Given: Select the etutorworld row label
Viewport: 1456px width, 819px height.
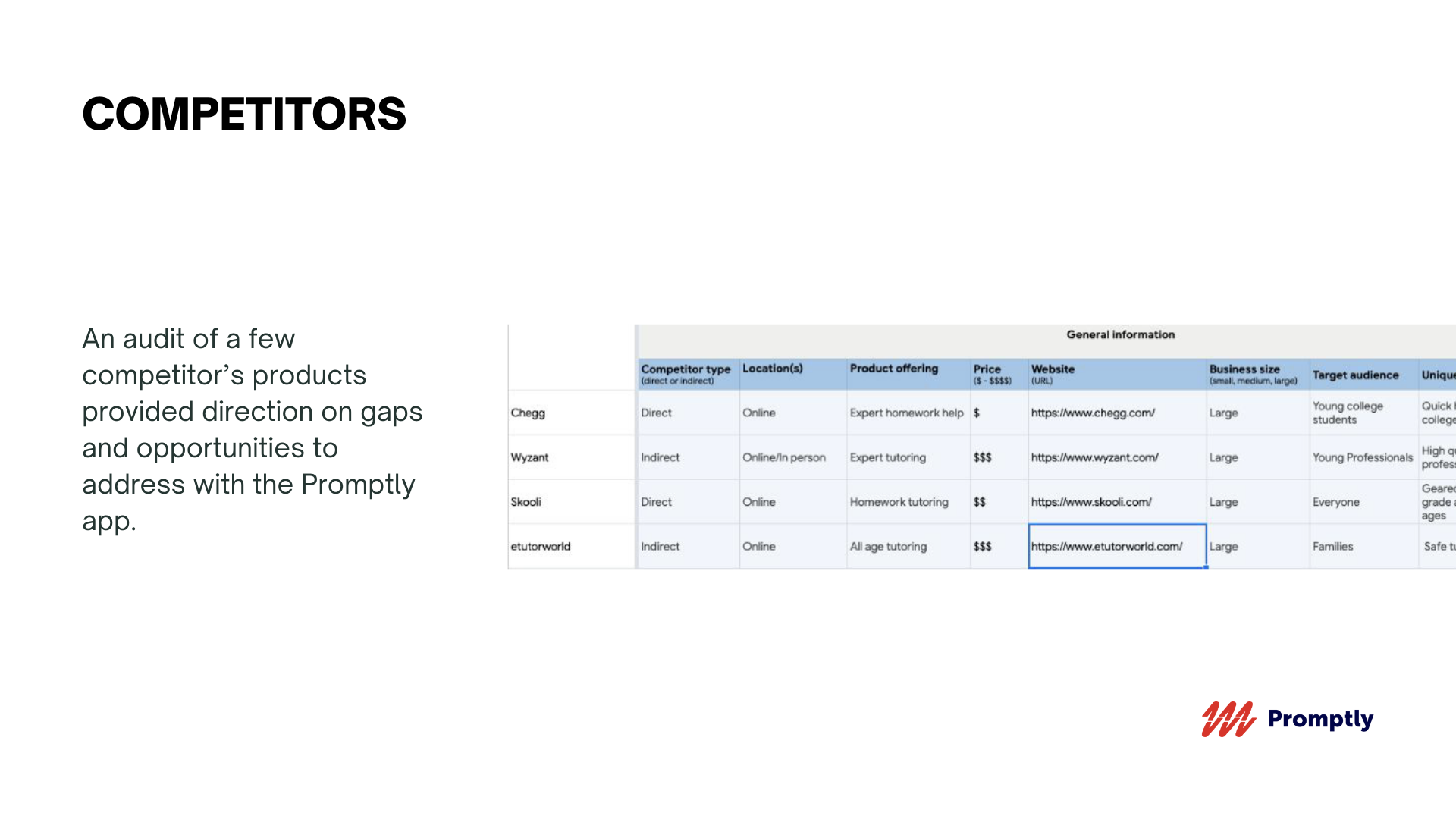Looking at the screenshot, I should click(540, 547).
